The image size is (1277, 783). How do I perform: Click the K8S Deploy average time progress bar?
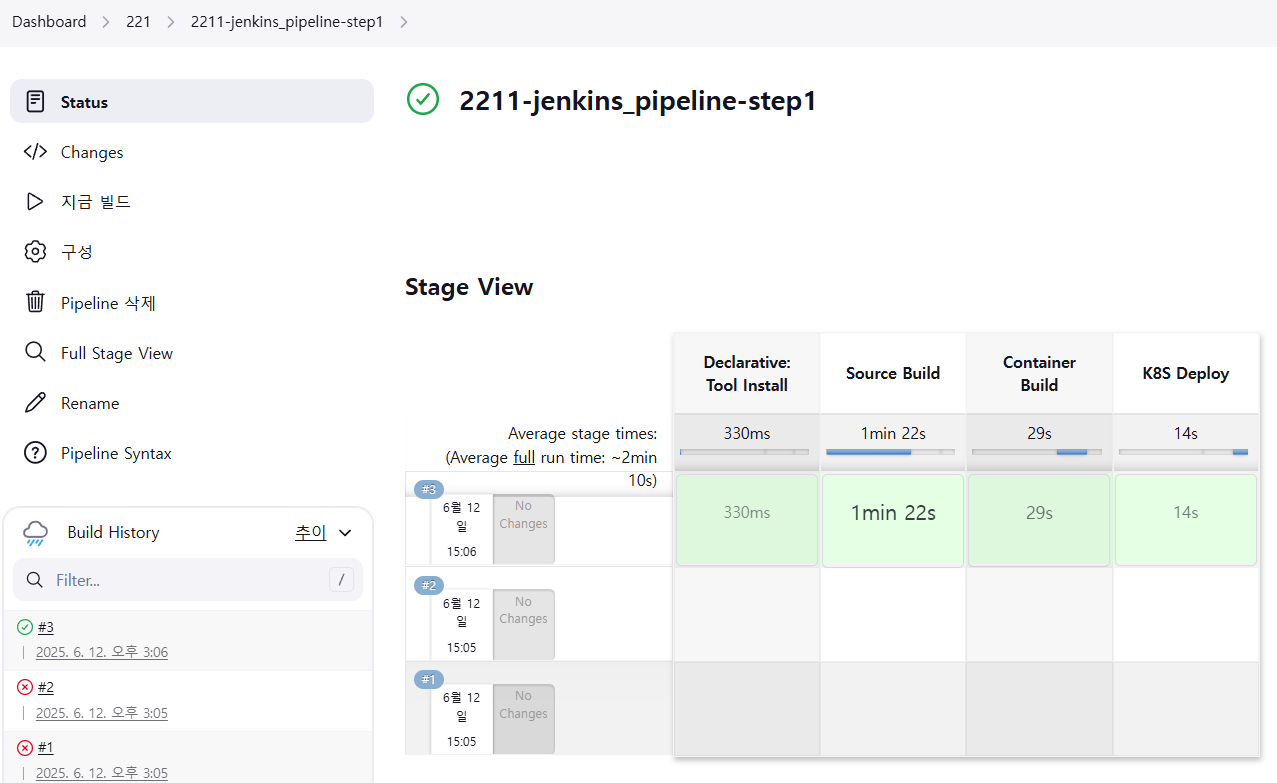1183,452
